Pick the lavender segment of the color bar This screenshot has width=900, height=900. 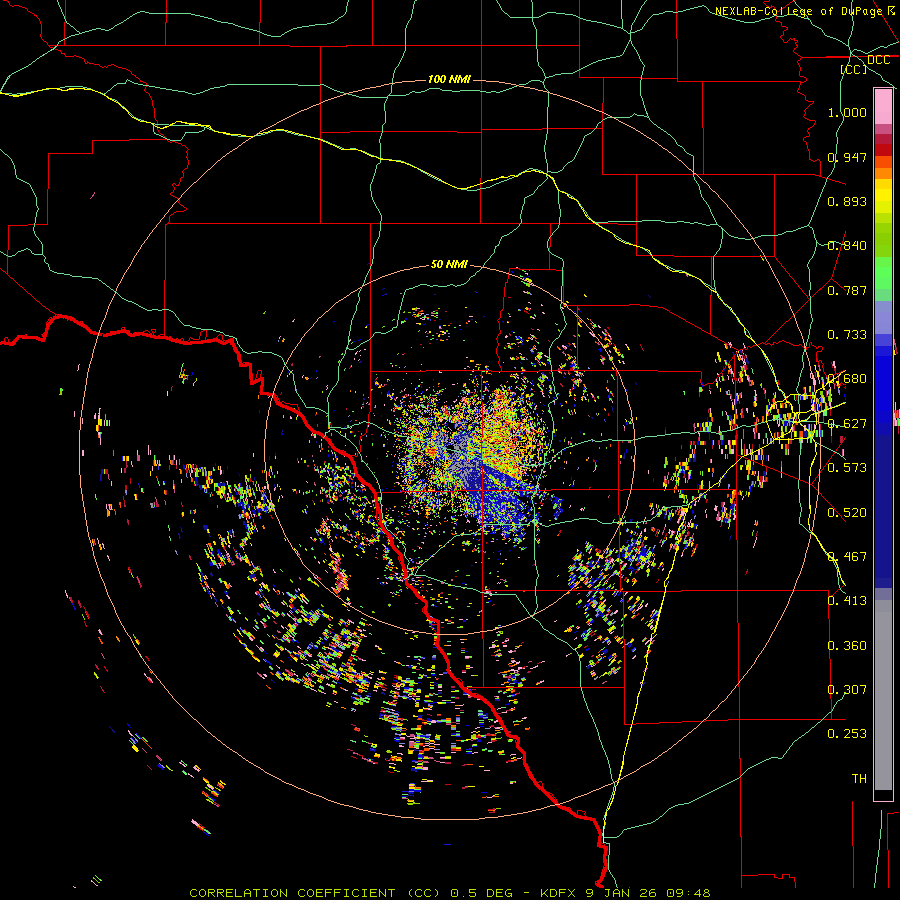[x=883, y=318]
